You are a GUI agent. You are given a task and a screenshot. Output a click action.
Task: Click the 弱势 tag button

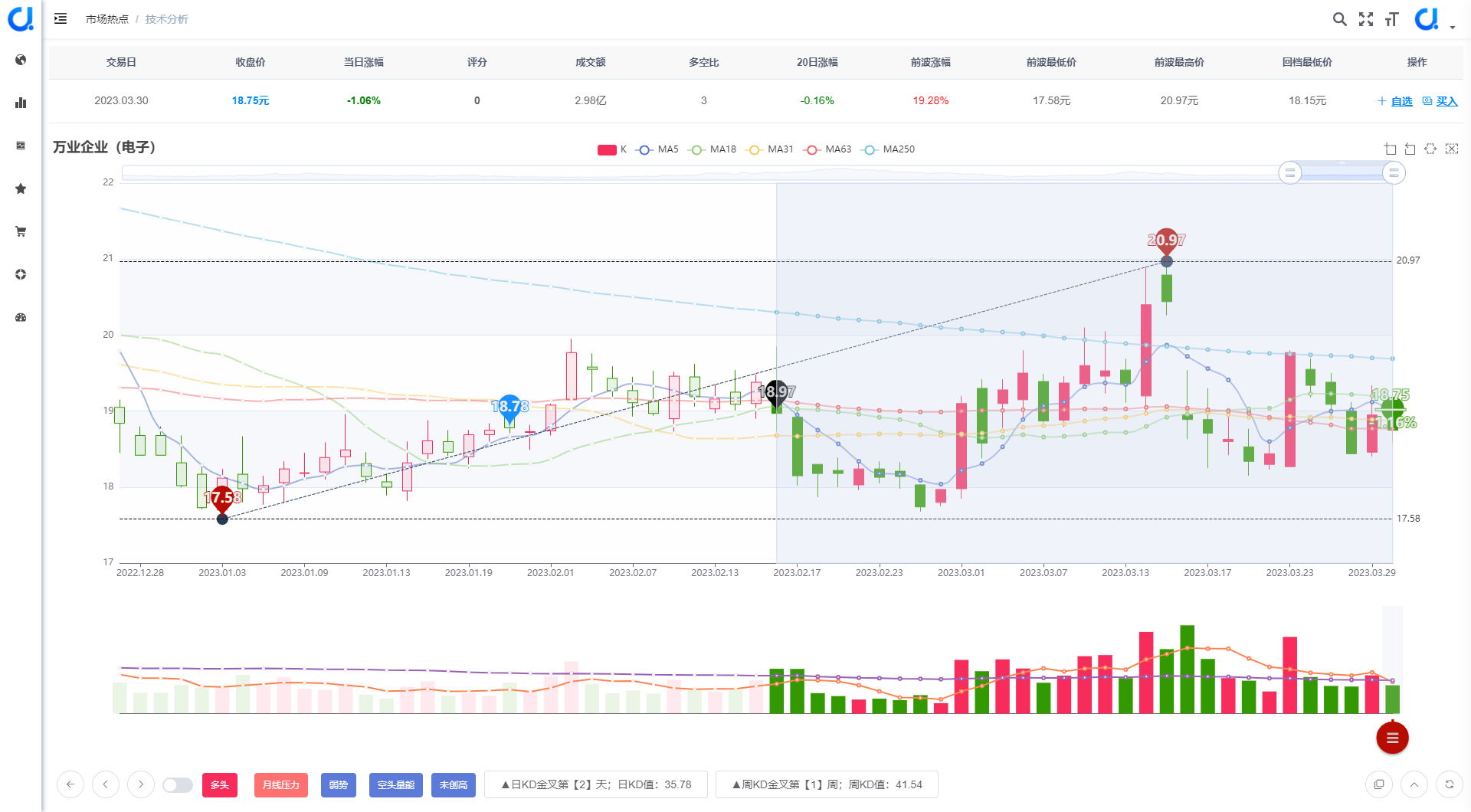pos(339,784)
